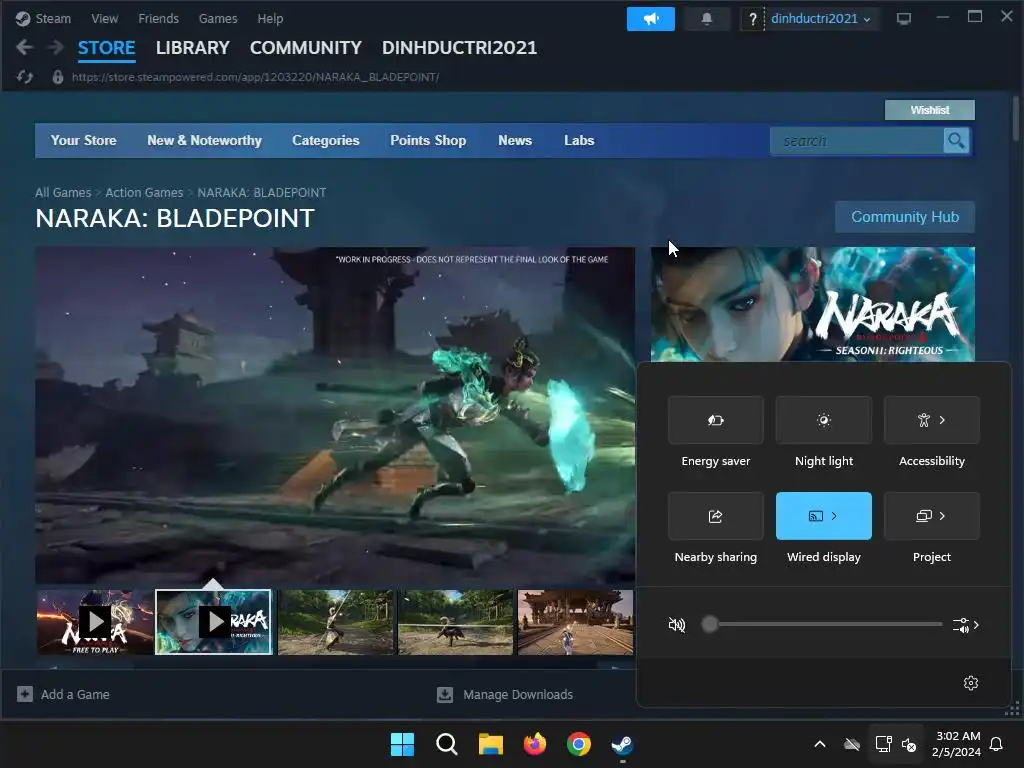Expand Wired display chevron
1024x768 pixels.
[x=834, y=516]
